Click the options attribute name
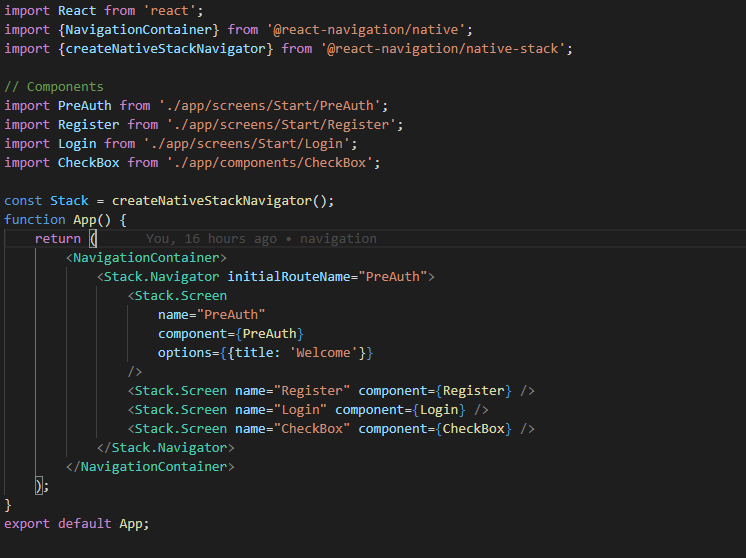This screenshot has height=558, width=746. click(x=185, y=353)
